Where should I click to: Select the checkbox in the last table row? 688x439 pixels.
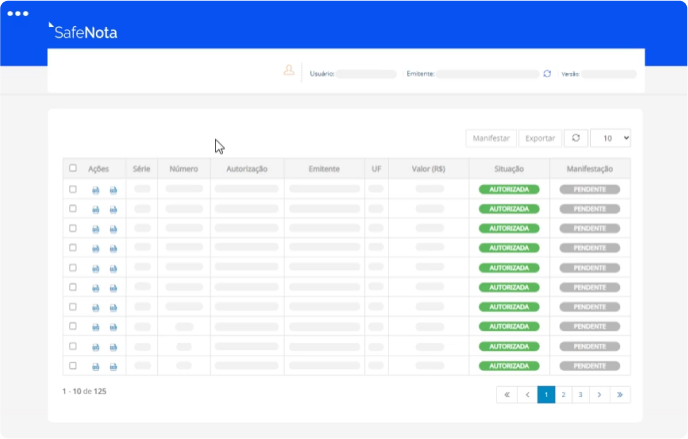72,366
